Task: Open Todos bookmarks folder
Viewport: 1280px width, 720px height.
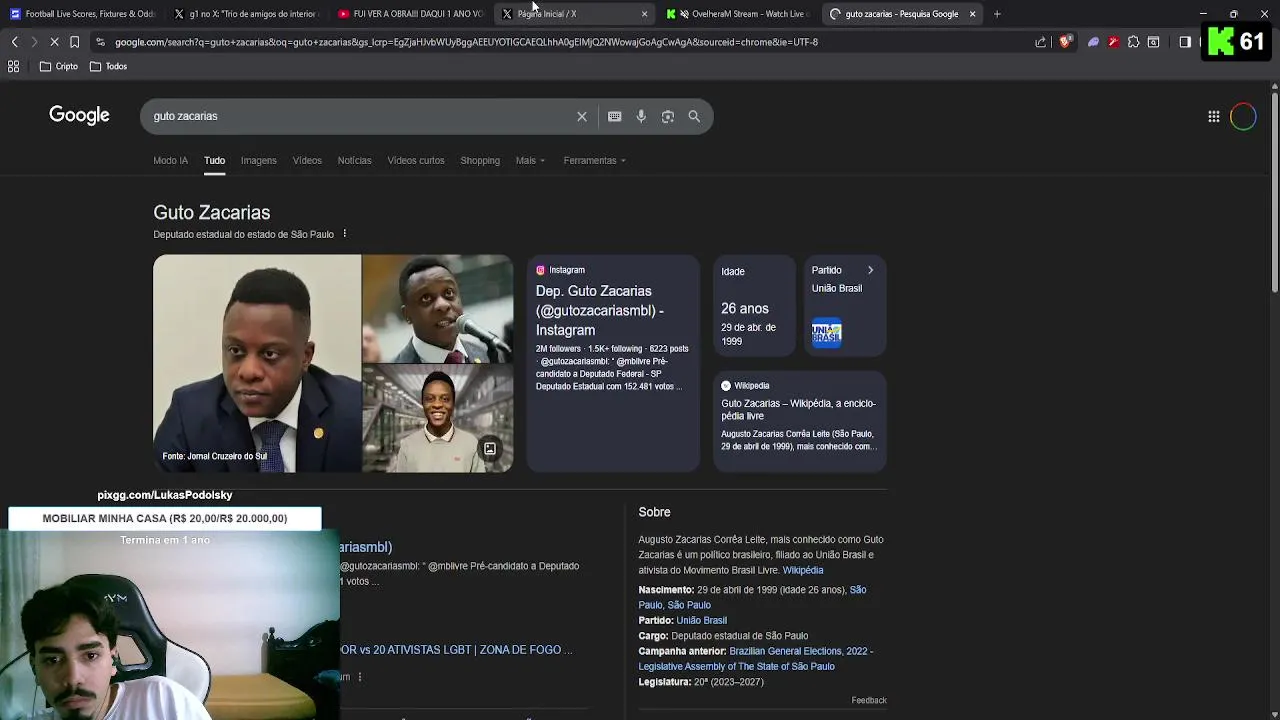Action: coord(108,66)
